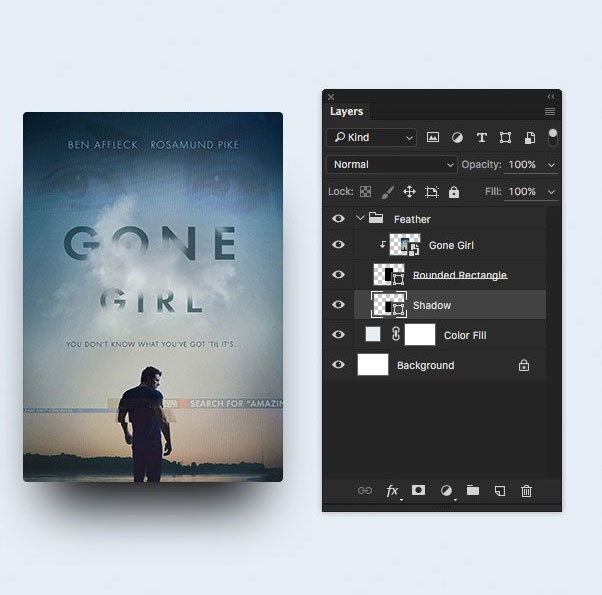Image resolution: width=602 pixels, height=595 pixels.
Task: Click the Gone Girl layer thumbnail
Action: coord(405,245)
